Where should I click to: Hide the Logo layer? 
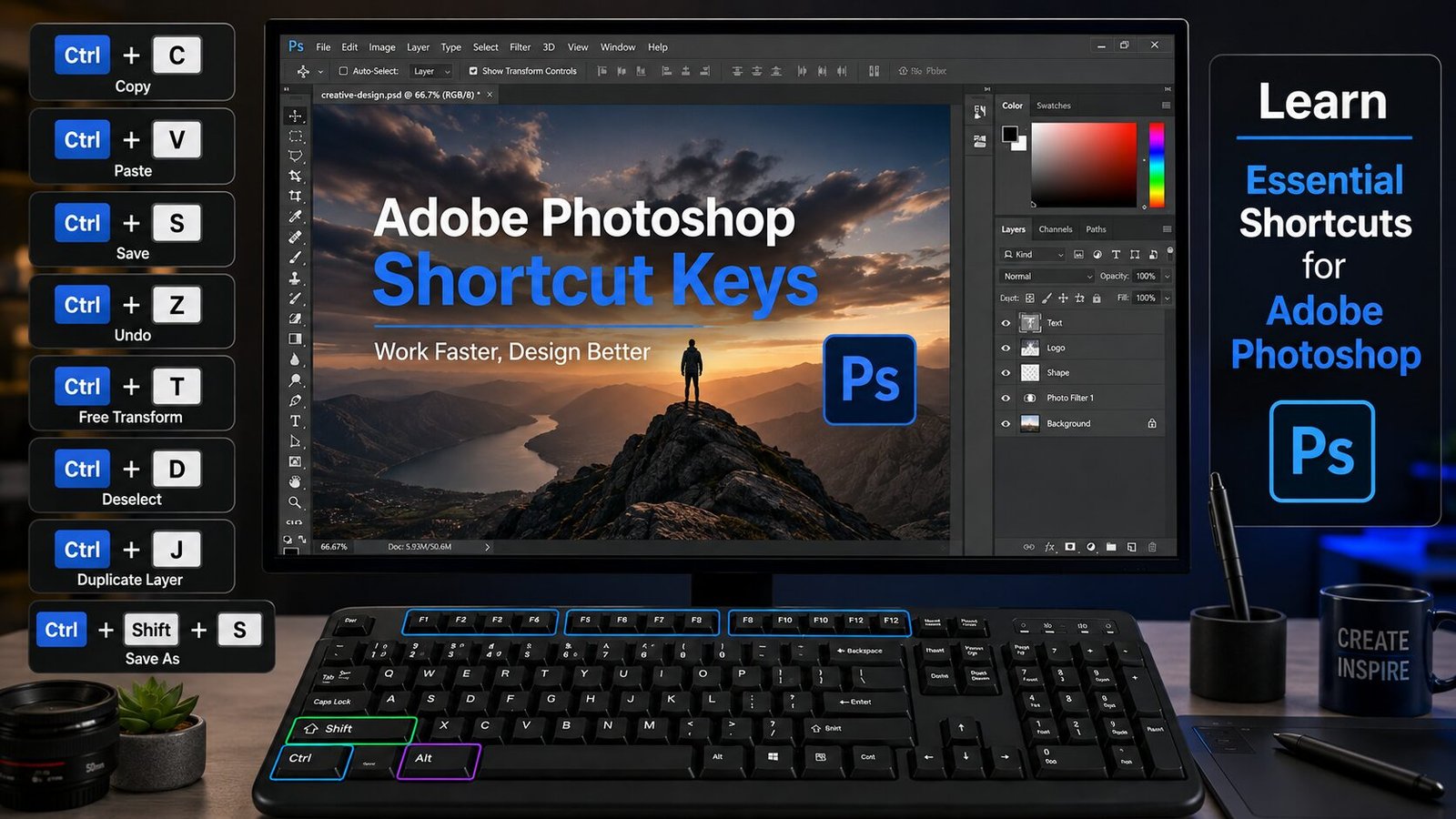[x=1006, y=348]
